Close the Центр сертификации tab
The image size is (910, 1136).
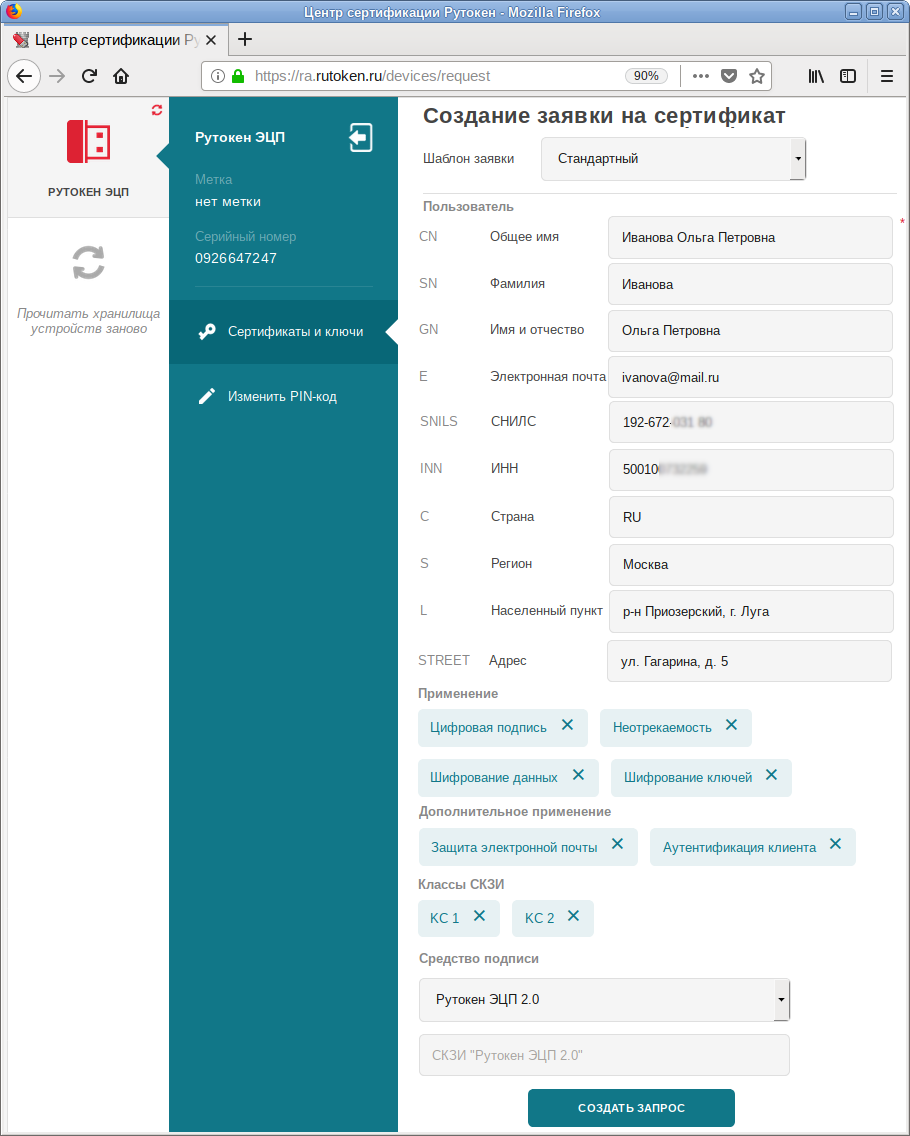211,40
